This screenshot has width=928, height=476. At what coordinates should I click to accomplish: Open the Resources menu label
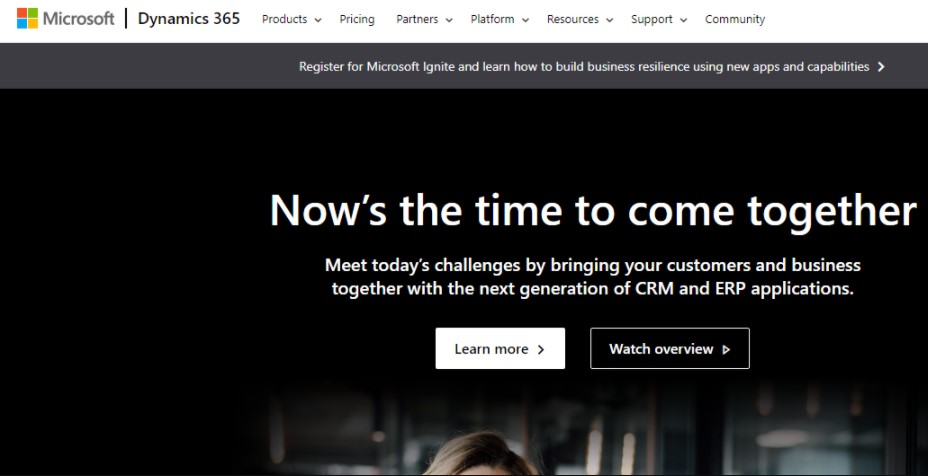573,19
